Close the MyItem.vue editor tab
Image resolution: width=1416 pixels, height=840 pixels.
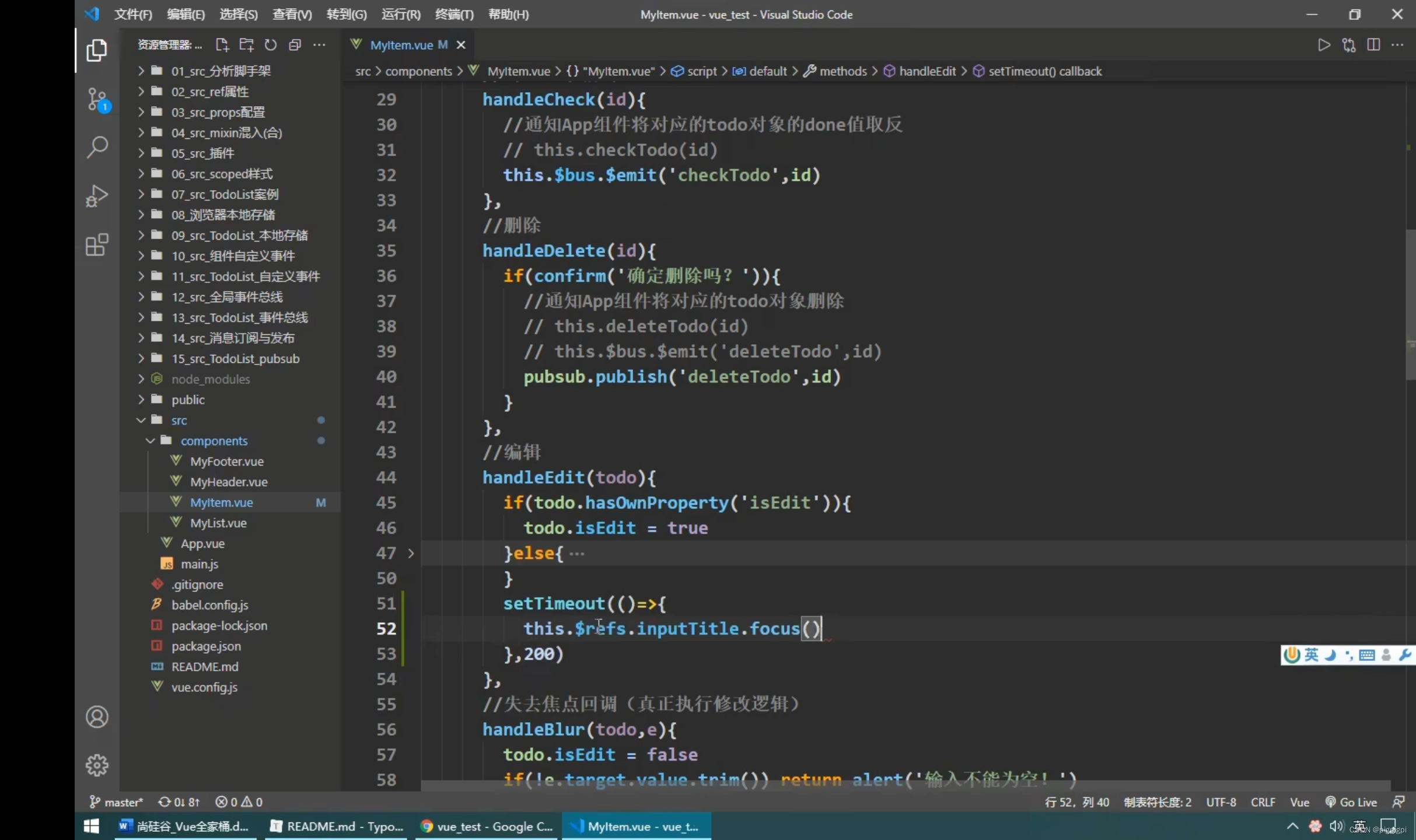coord(461,45)
